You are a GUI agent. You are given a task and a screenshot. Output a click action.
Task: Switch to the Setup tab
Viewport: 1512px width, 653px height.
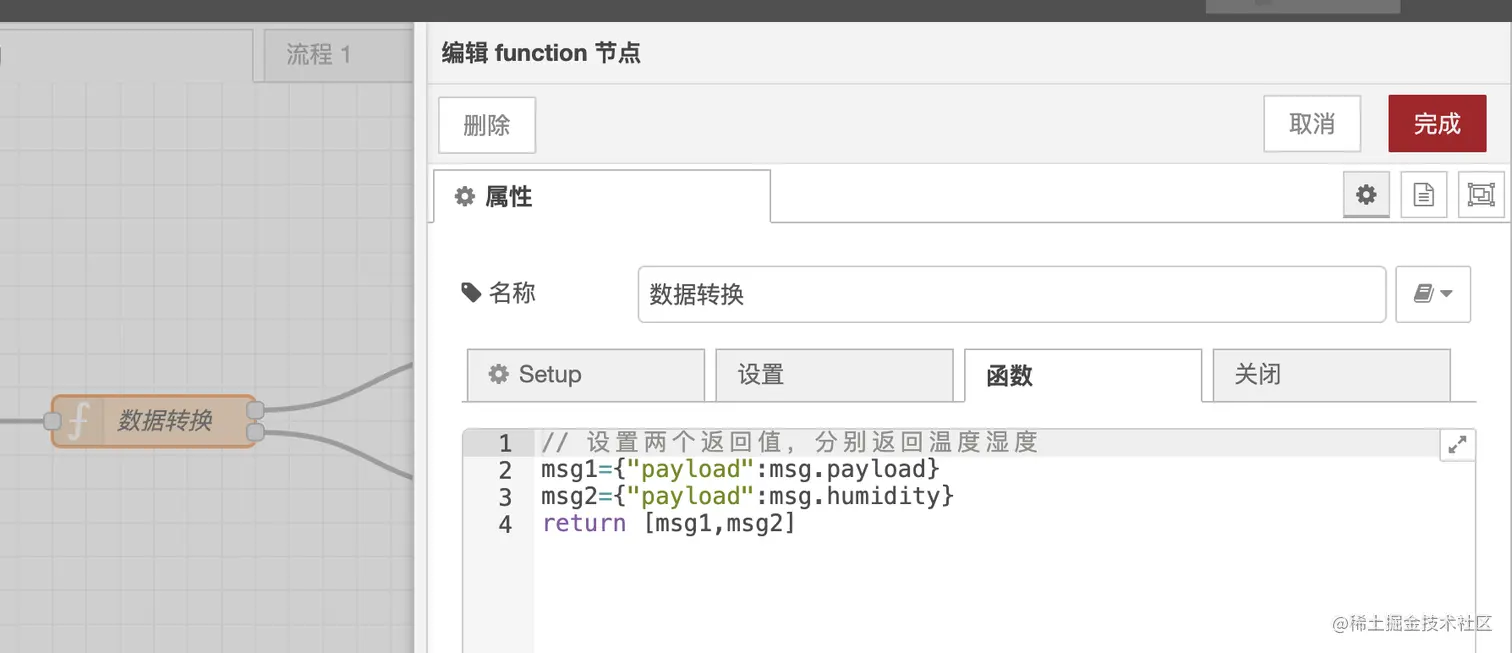tap(585, 375)
